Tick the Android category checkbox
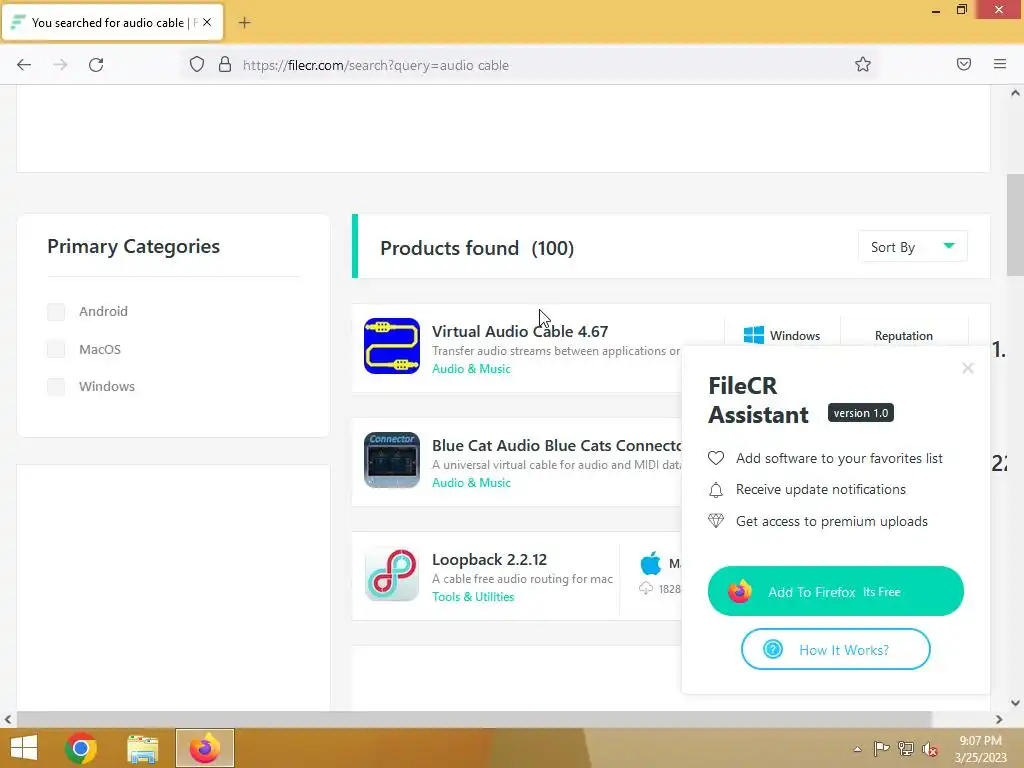 coord(56,312)
